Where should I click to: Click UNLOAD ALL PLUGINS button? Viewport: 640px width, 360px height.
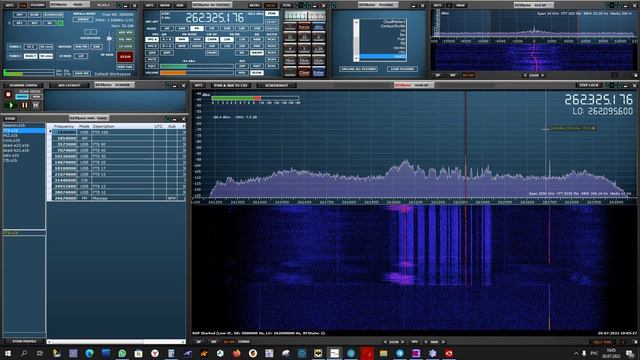pyautogui.click(x=358, y=69)
